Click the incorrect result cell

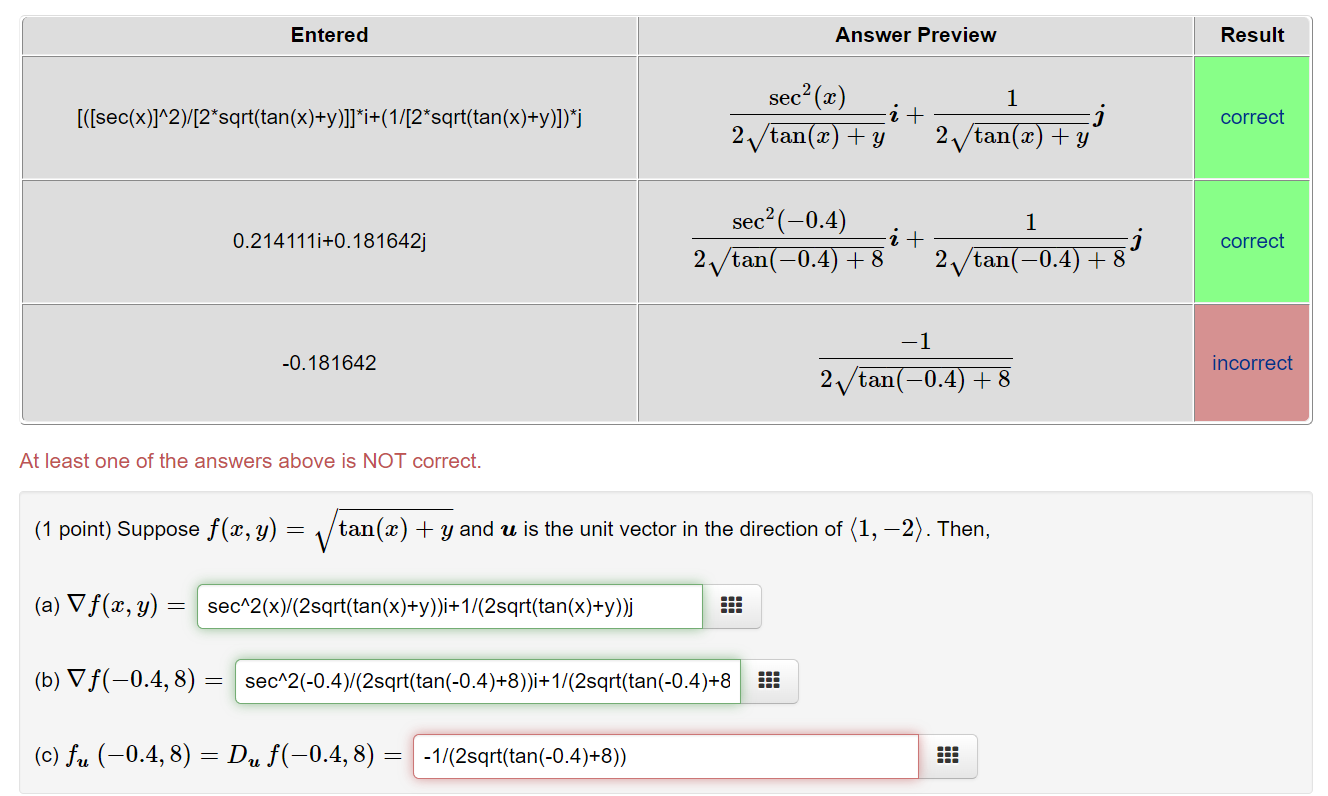[1252, 362]
